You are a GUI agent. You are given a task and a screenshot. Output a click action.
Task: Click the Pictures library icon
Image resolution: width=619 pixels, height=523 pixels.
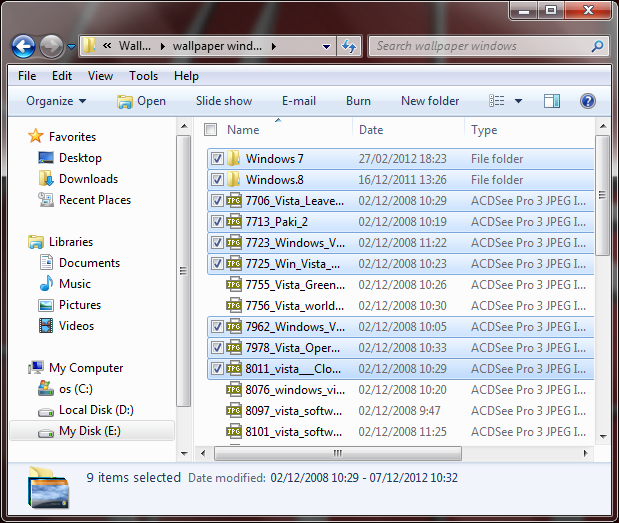click(46, 305)
